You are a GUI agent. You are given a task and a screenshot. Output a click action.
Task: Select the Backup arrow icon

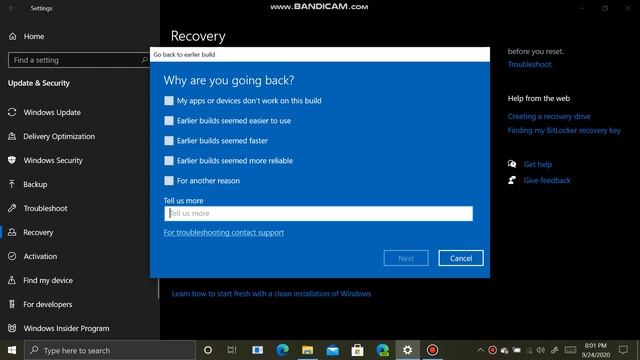[x=12, y=184]
